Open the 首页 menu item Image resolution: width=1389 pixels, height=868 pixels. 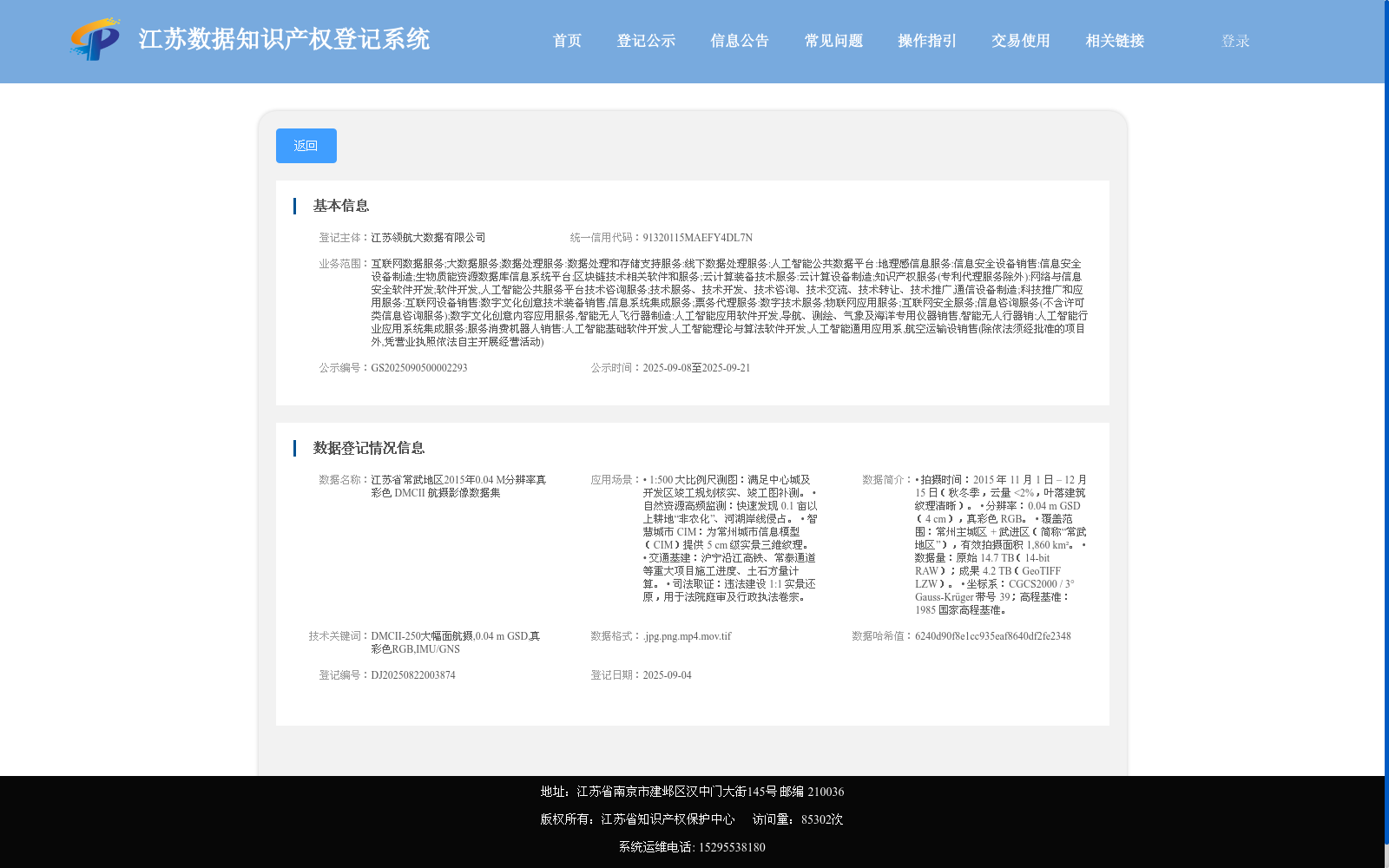[568, 41]
